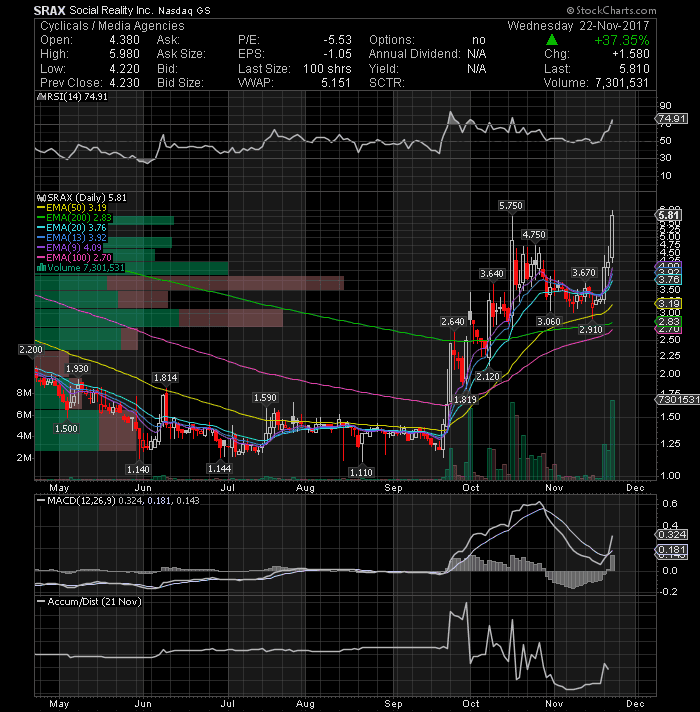
Task: Click the High value 5.980
Action: (x=124, y=54)
